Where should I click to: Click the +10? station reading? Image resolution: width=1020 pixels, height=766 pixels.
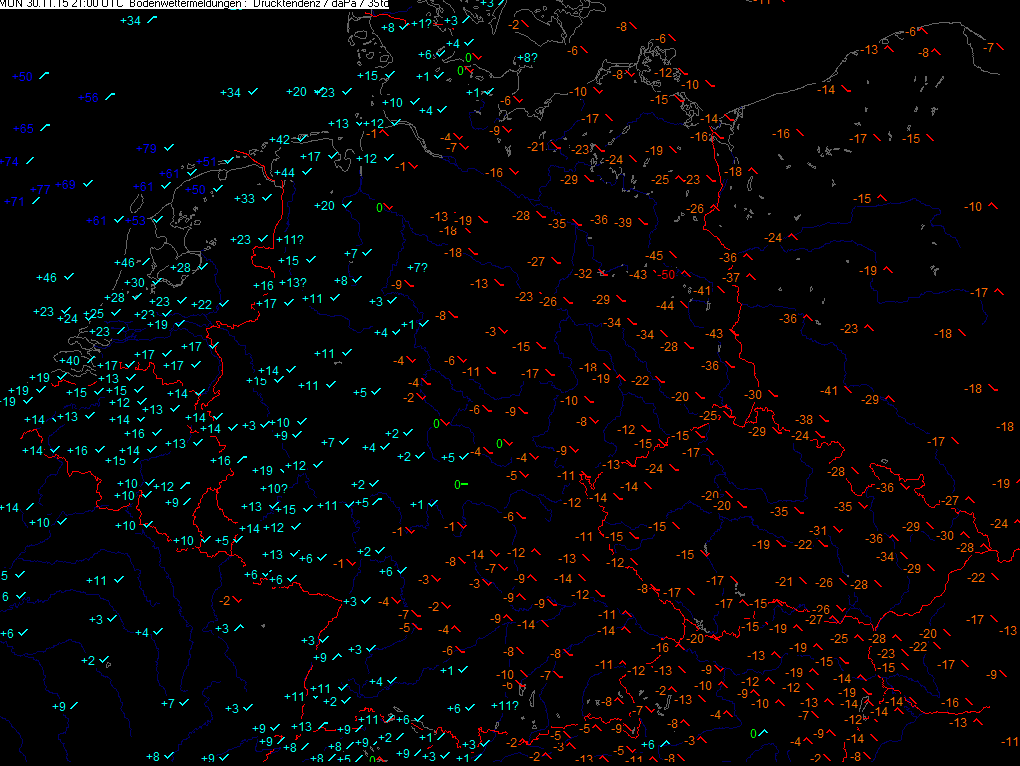[x=274, y=488]
